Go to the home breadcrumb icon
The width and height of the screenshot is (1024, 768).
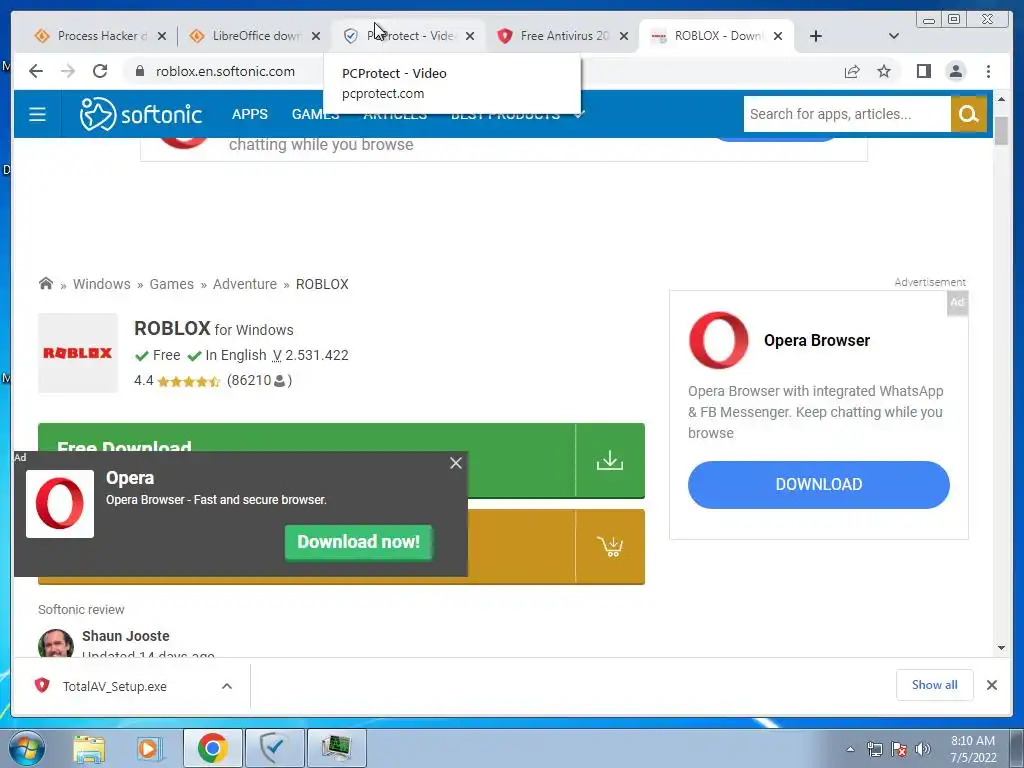tap(46, 283)
